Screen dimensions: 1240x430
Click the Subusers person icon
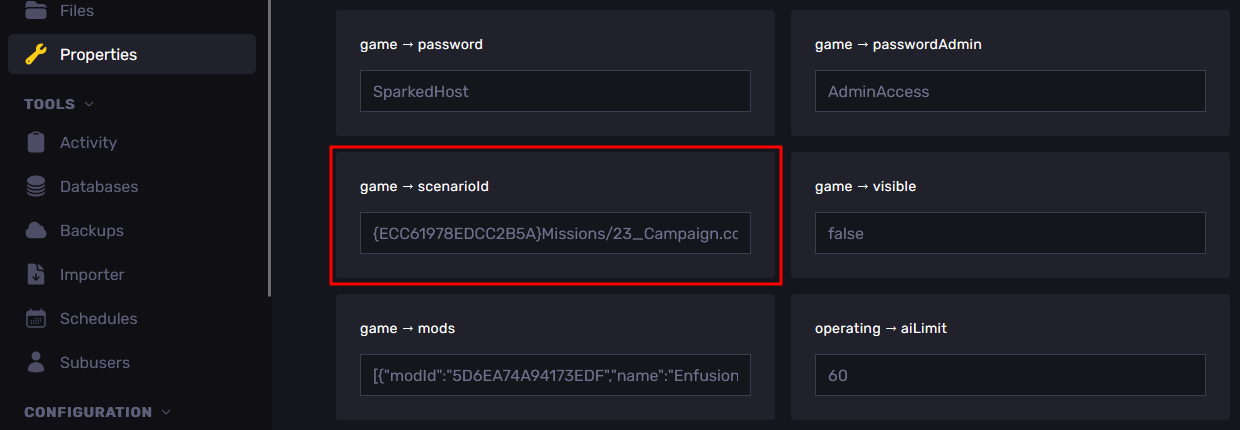pos(36,363)
